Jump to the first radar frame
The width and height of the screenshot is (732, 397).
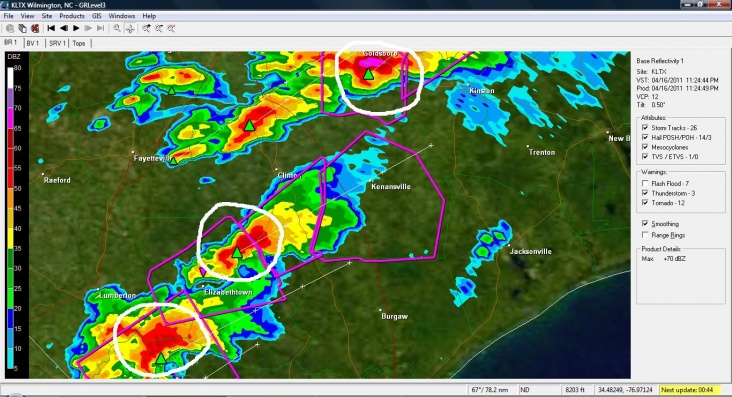[x=51, y=28]
